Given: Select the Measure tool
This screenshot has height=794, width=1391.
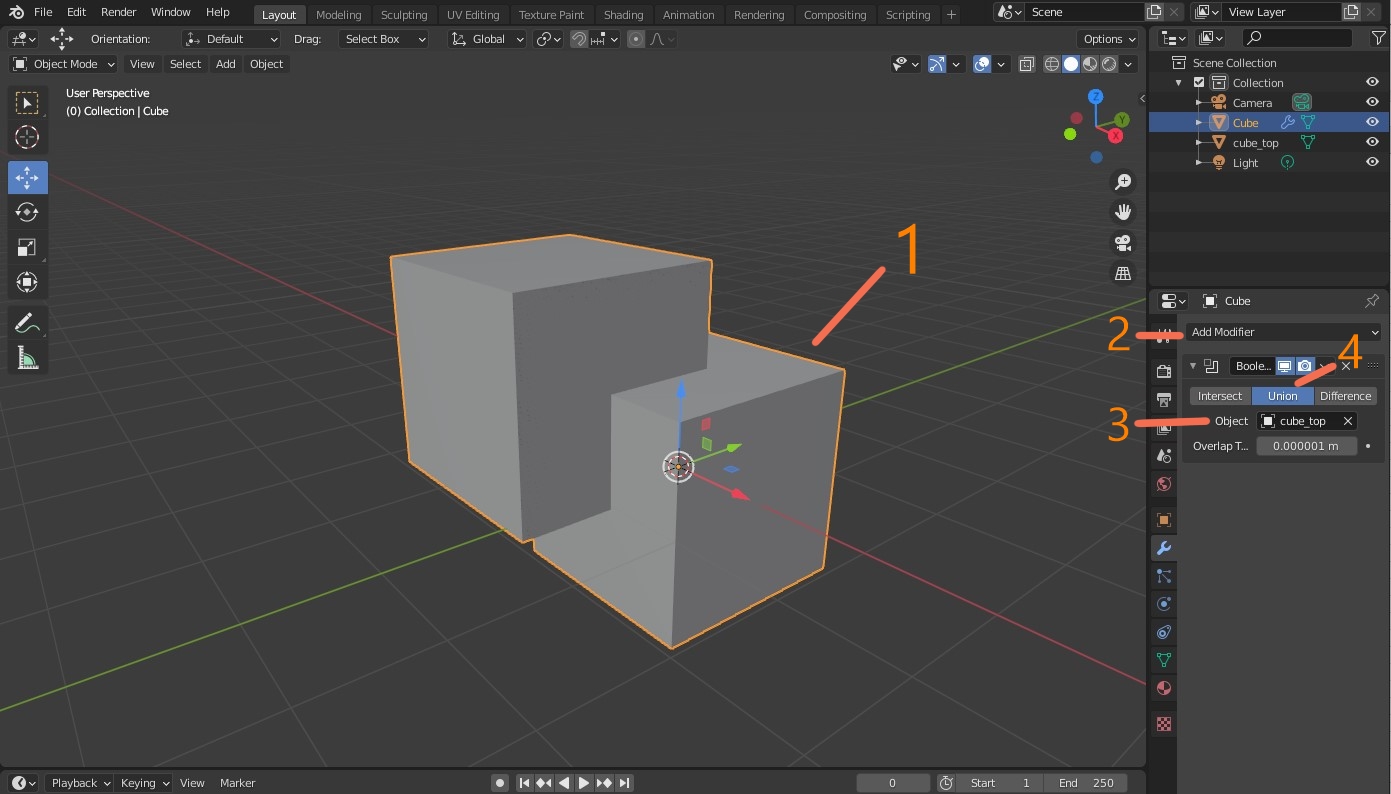Looking at the screenshot, I should click(27, 358).
